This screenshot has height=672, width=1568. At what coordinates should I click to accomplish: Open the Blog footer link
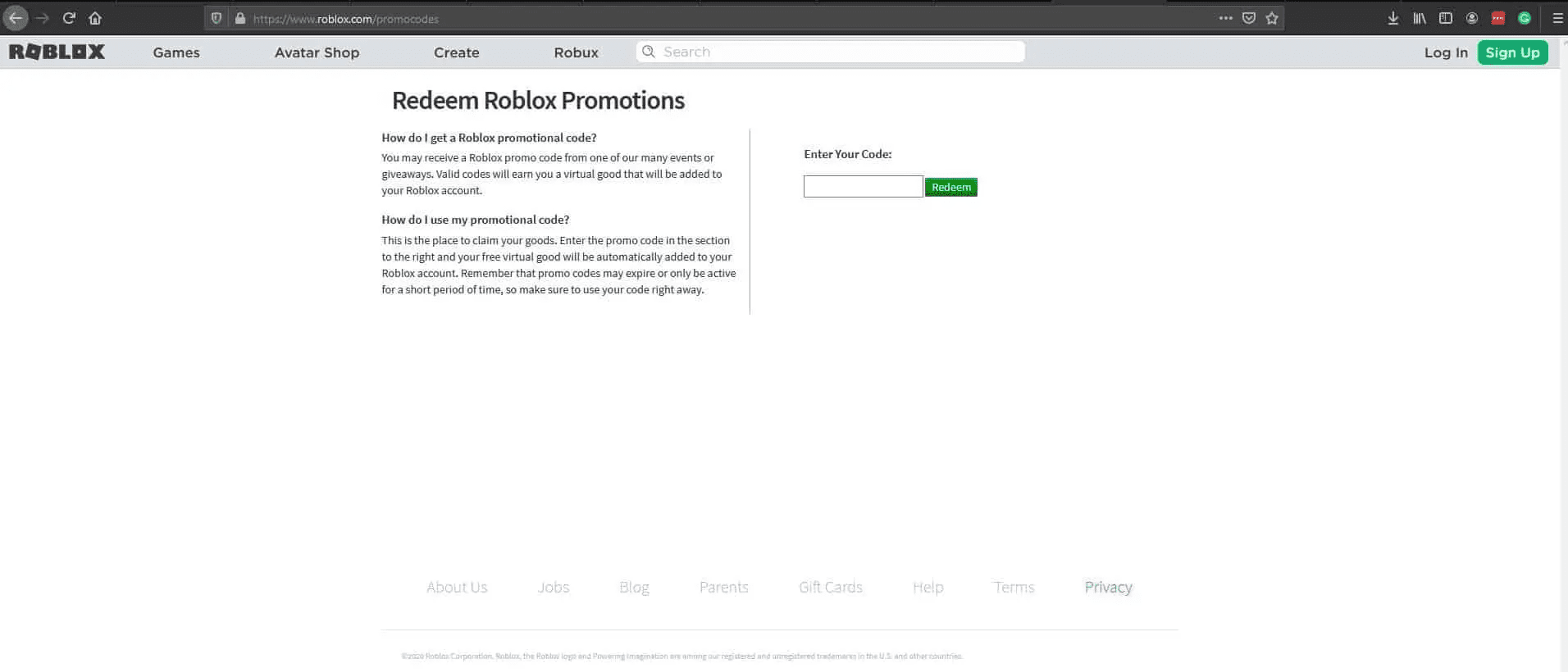(634, 588)
